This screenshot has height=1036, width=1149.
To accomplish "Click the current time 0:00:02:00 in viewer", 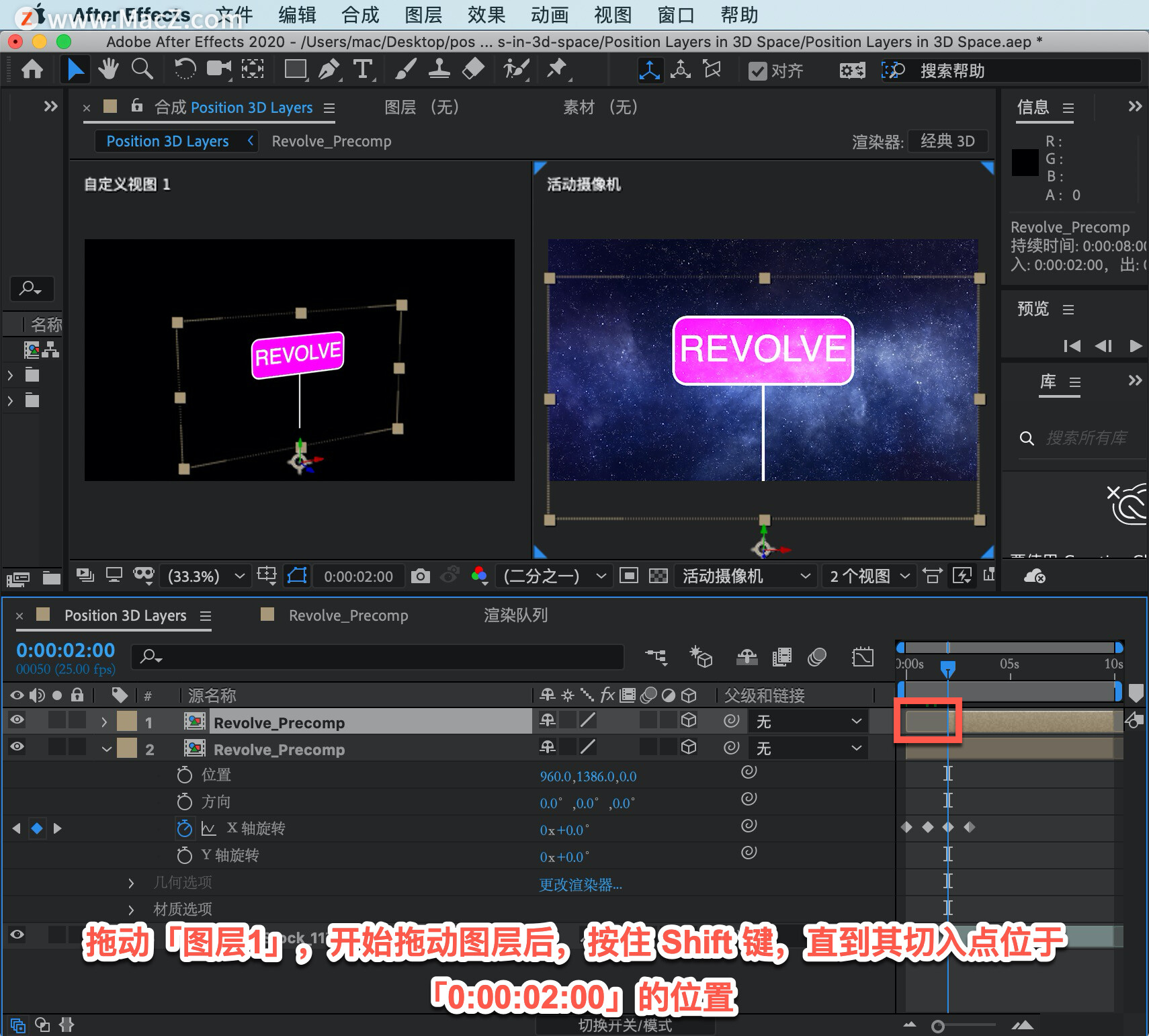I will [x=358, y=576].
